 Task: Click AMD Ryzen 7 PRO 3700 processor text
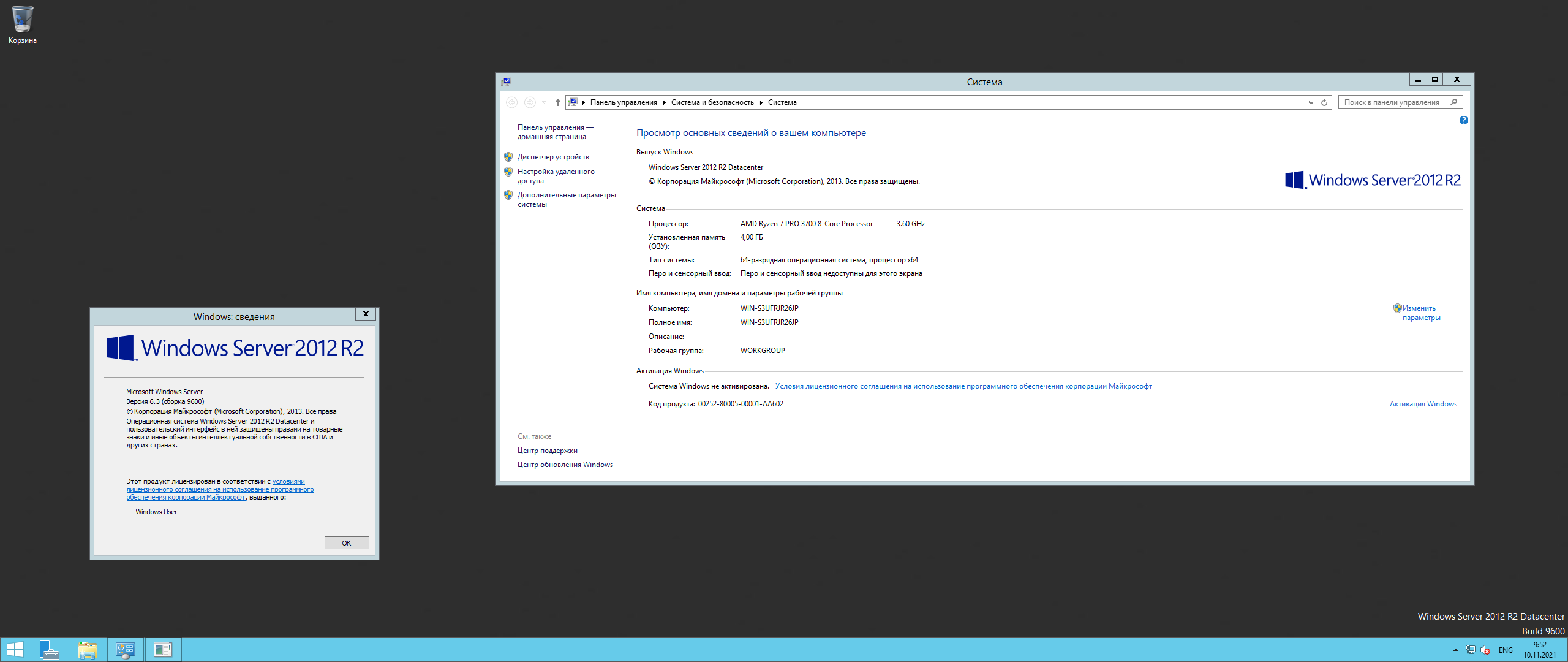806,224
